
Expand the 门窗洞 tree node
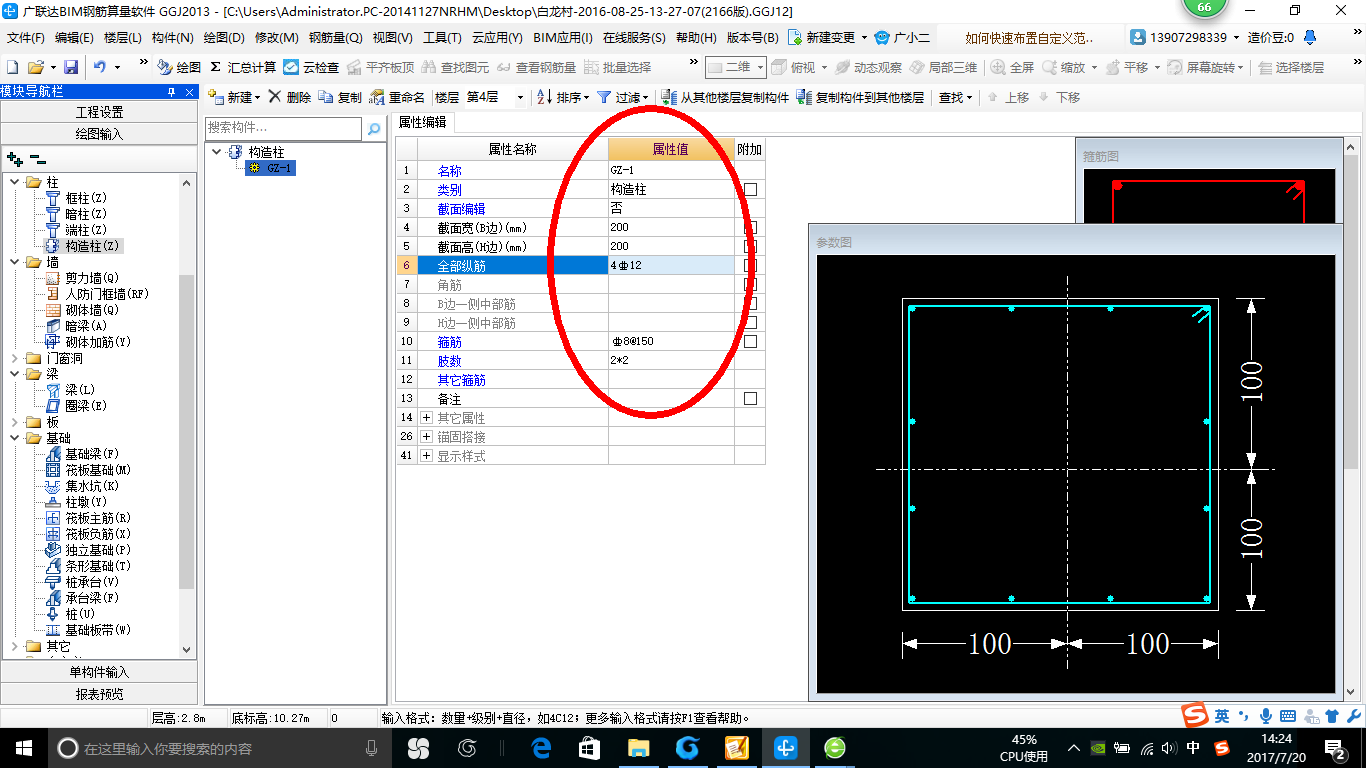click(14, 358)
